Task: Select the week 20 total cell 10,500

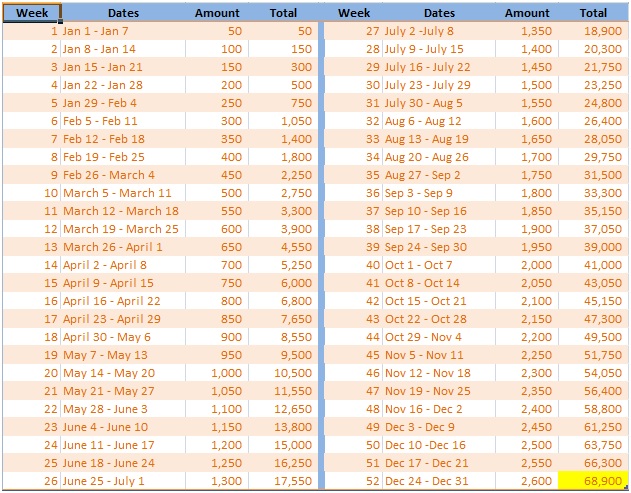Action: pos(283,373)
